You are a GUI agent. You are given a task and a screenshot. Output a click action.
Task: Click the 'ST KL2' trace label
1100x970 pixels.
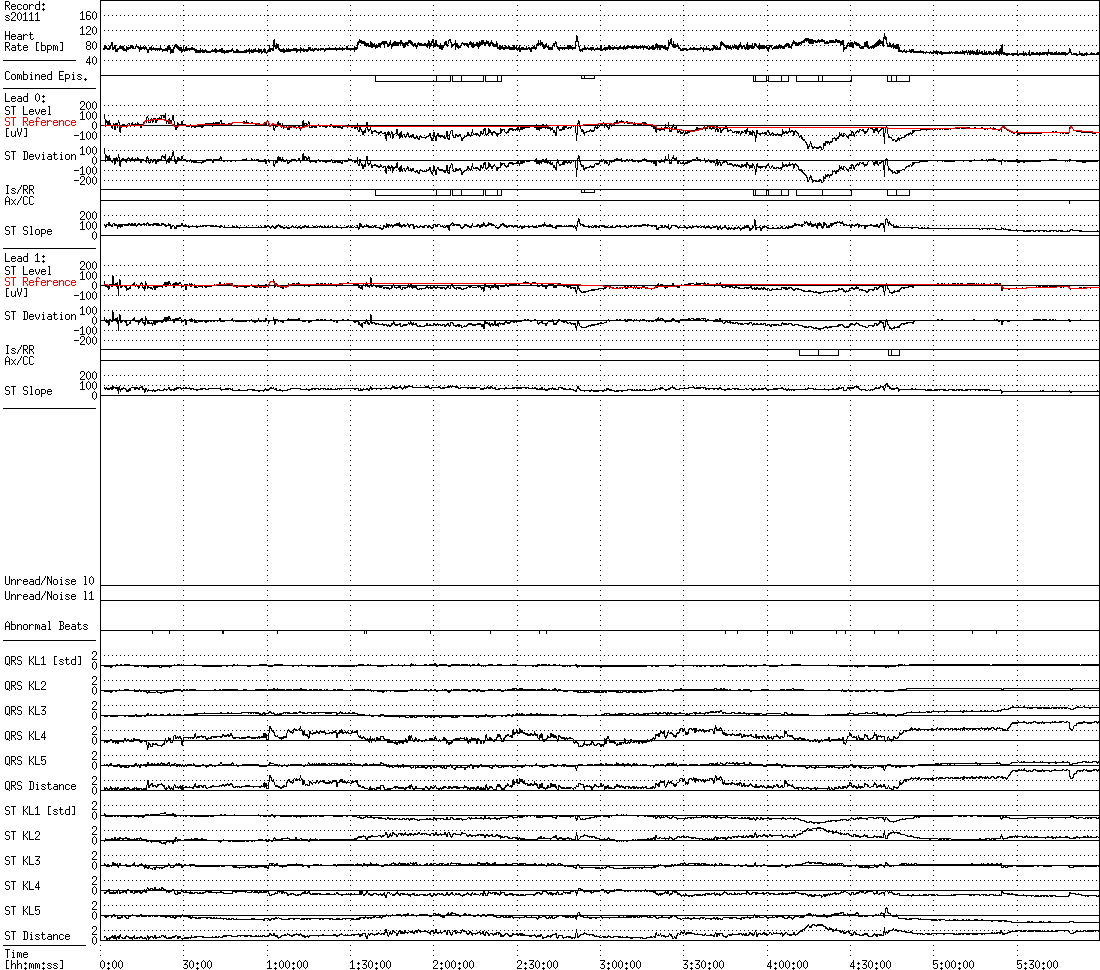tap(22, 836)
